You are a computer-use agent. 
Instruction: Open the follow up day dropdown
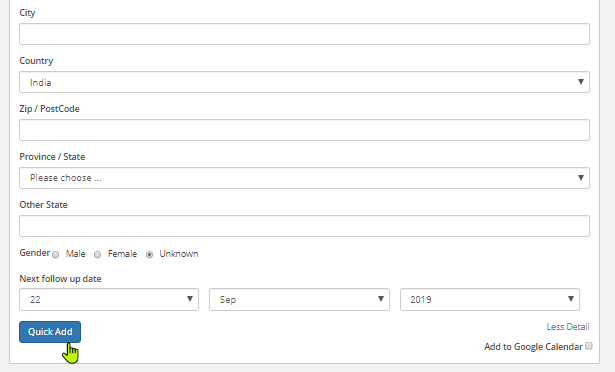click(x=109, y=299)
